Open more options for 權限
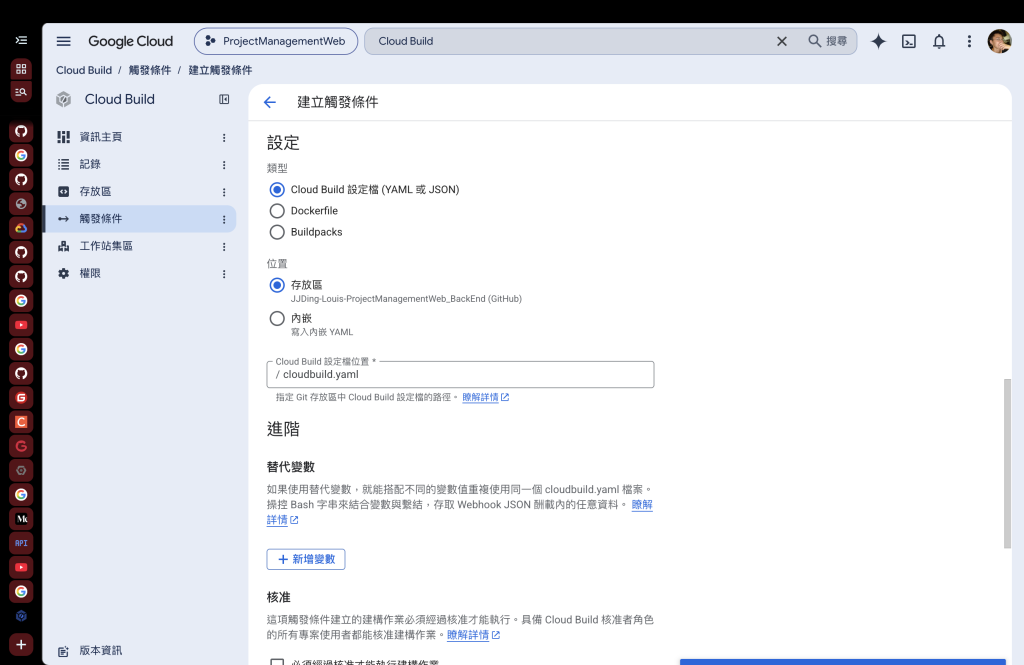 (x=224, y=274)
